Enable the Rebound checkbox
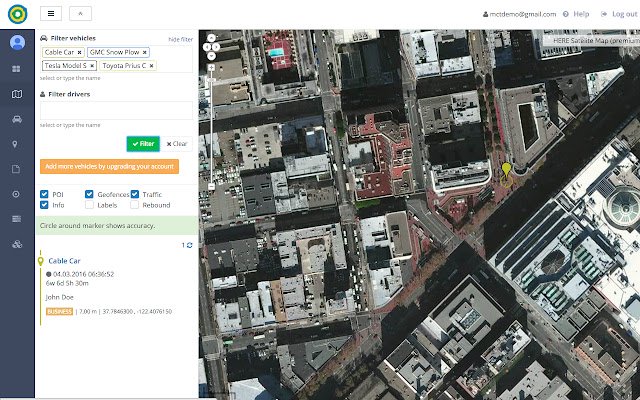Viewport: 640px width, 400px height. [x=135, y=205]
